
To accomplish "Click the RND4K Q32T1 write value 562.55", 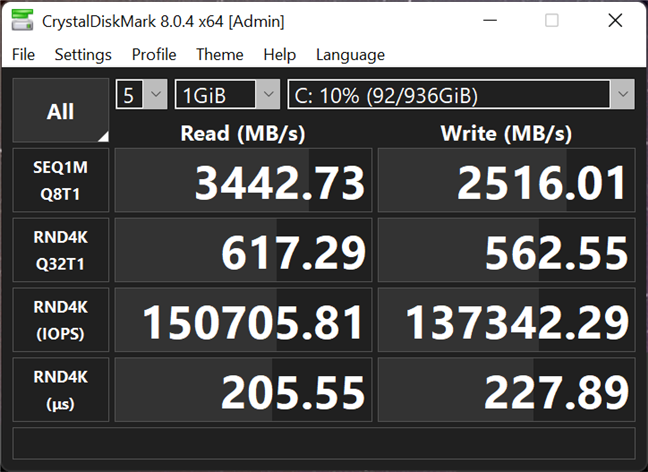I will [x=507, y=250].
